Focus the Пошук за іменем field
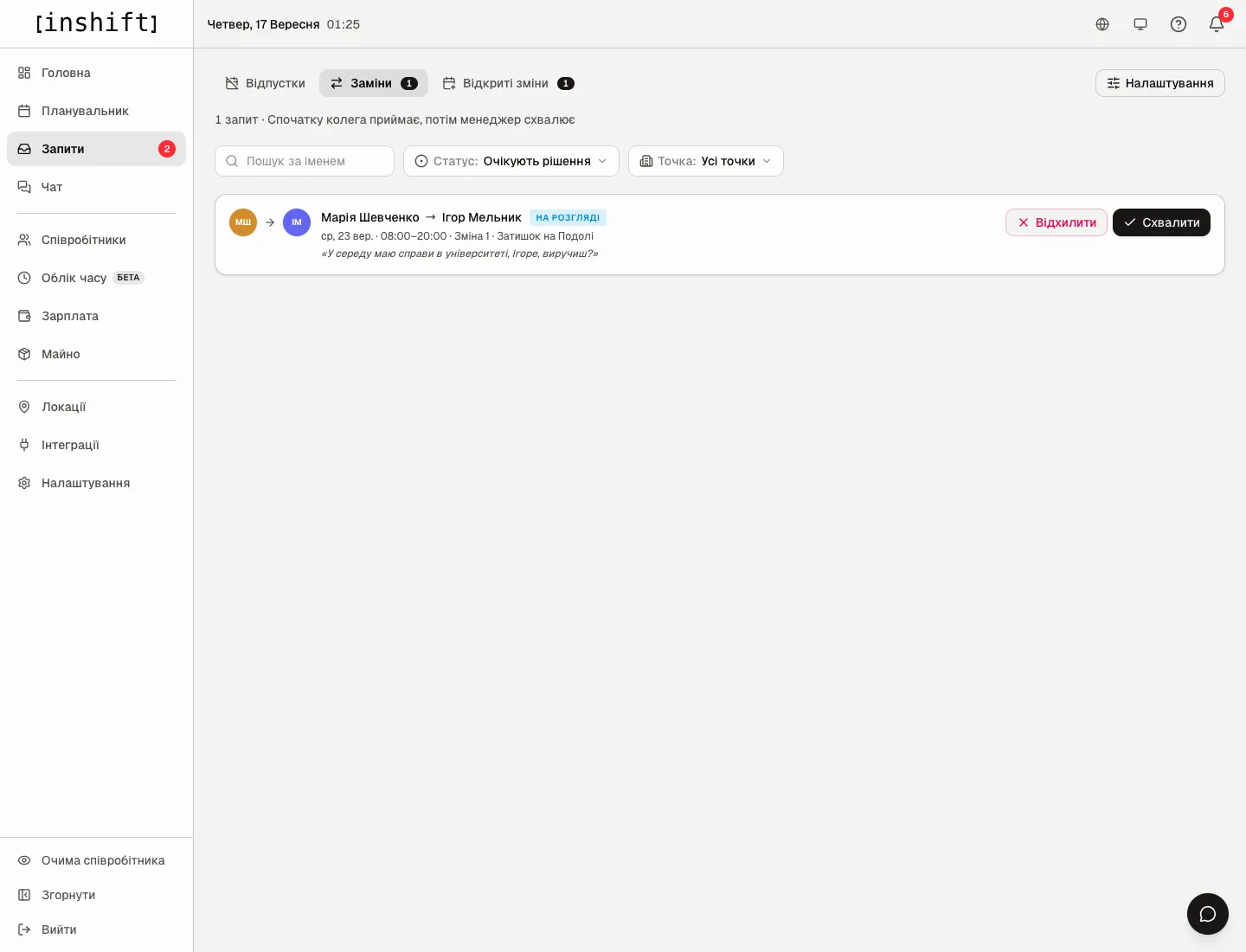The image size is (1246, 952). click(305, 161)
